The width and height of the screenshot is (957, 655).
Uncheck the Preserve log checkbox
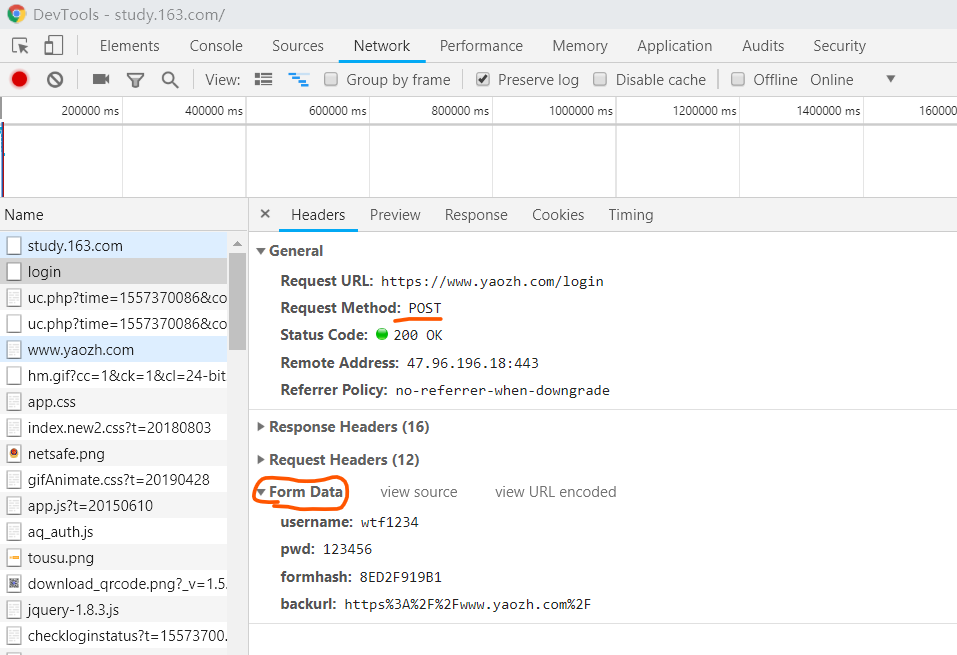tap(483, 79)
